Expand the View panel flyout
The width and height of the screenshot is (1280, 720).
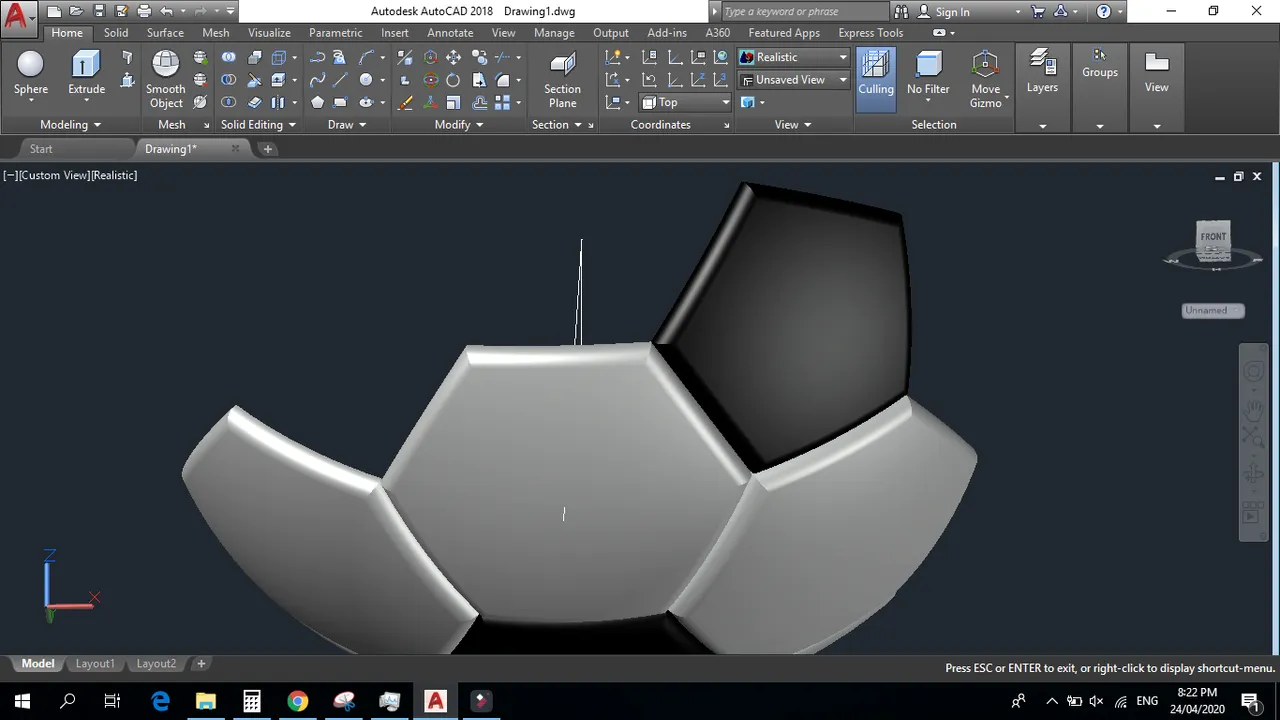[x=793, y=125]
